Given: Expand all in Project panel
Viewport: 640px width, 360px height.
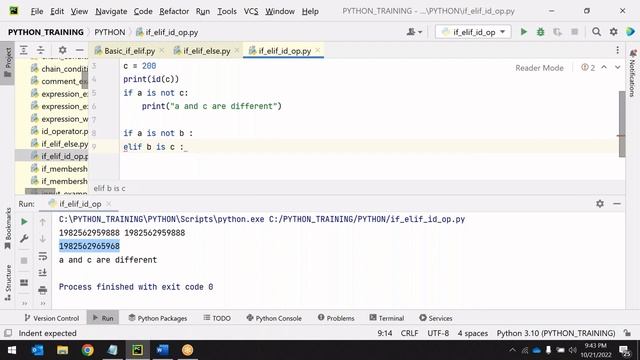Looking at the screenshot, I should [x=24, y=50].
